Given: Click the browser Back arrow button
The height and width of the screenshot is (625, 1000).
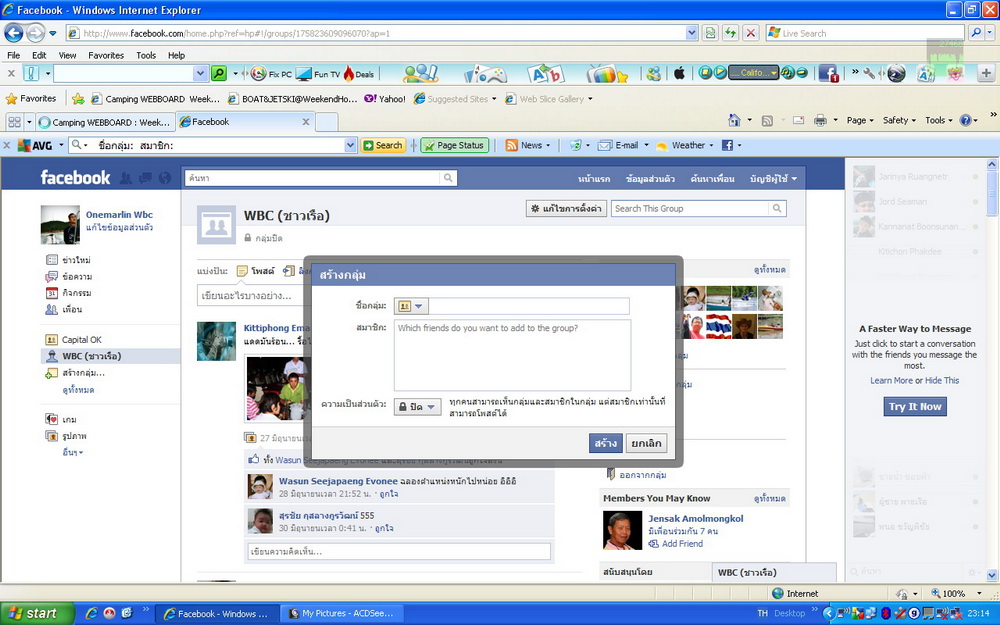Looking at the screenshot, I should 14,33.
